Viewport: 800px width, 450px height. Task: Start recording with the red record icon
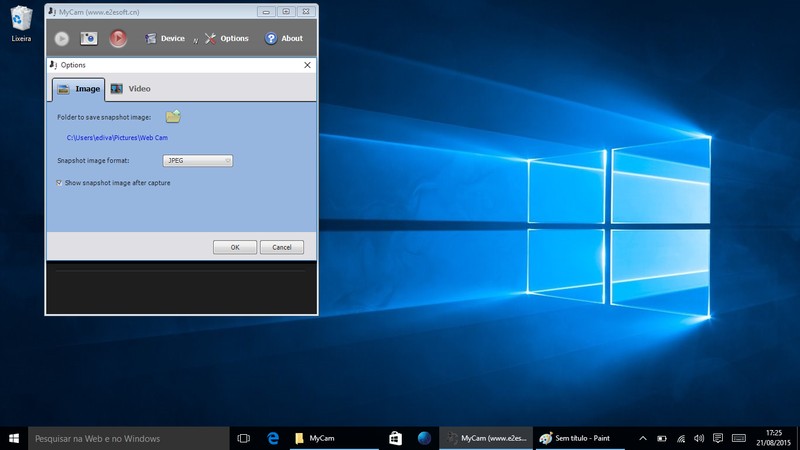[118, 39]
